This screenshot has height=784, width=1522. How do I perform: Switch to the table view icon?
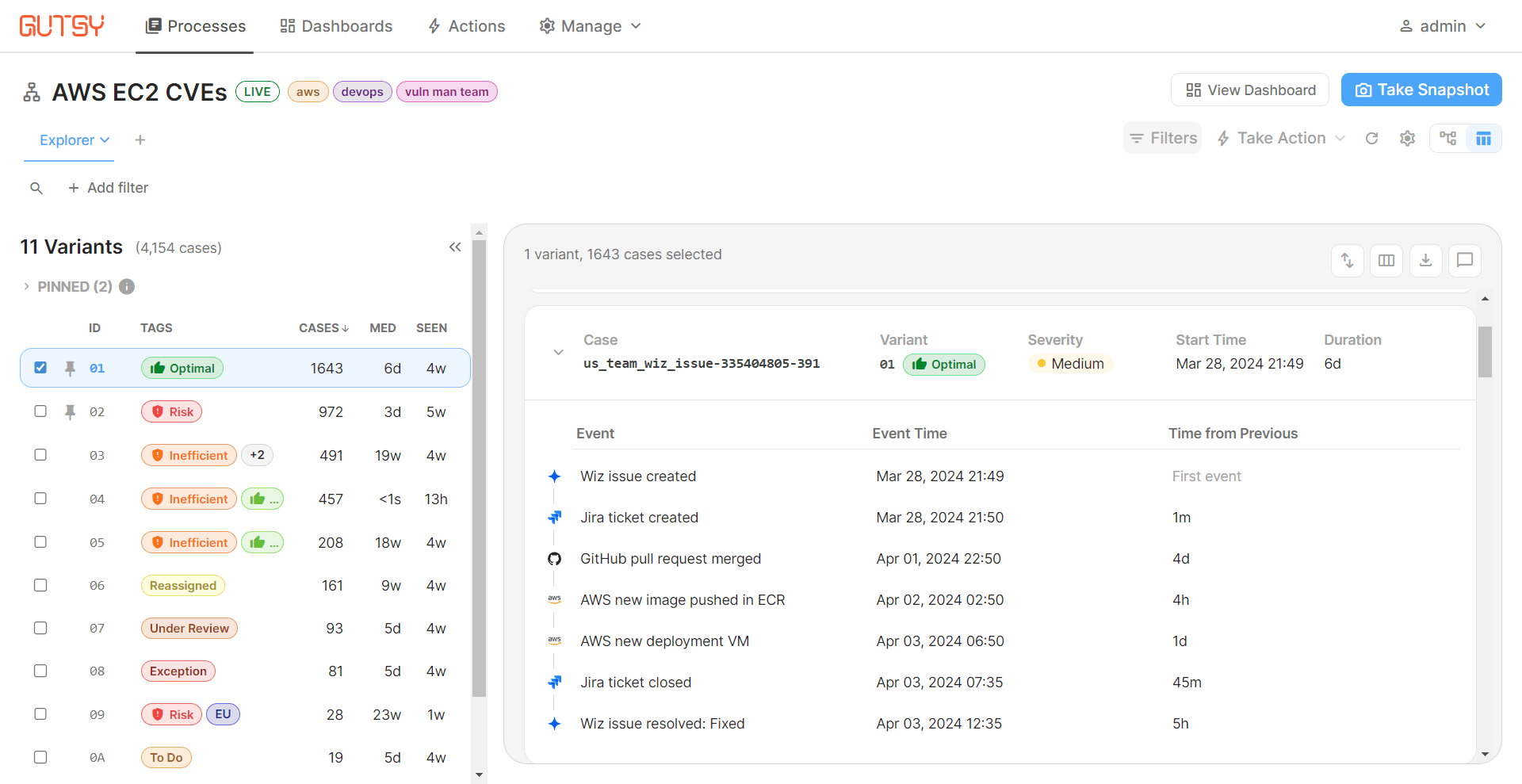(x=1483, y=139)
